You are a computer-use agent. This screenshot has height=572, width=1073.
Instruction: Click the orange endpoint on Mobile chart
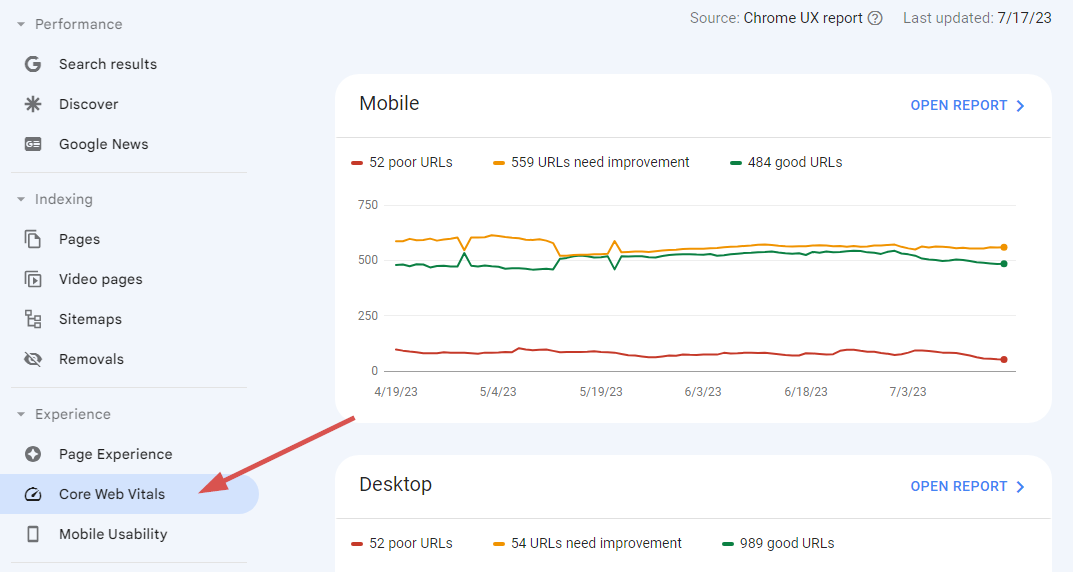click(x=1003, y=247)
